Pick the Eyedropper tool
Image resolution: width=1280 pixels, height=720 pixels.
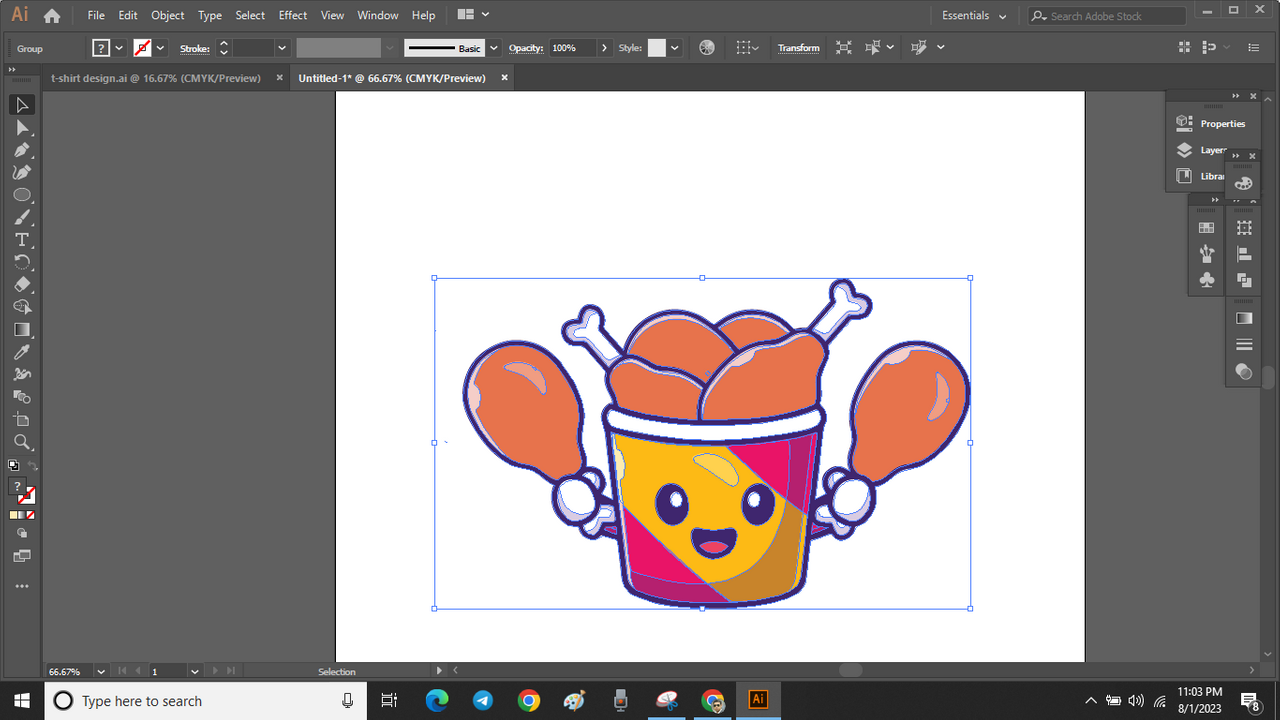coord(22,352)
